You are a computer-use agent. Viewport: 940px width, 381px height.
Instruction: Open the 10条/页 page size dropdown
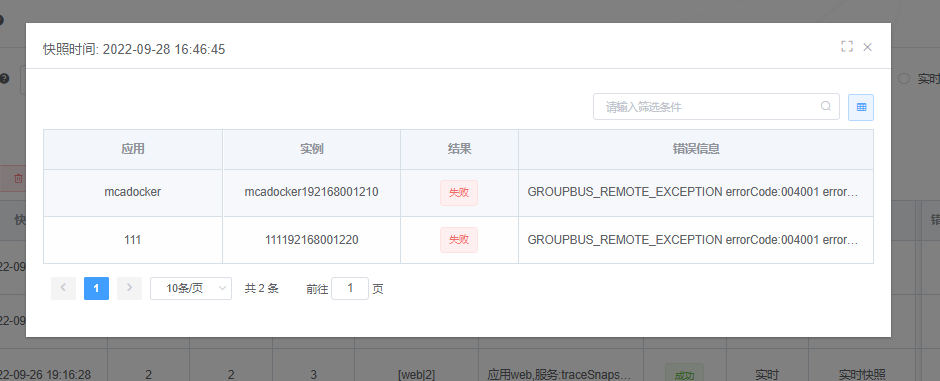point(191,288)
